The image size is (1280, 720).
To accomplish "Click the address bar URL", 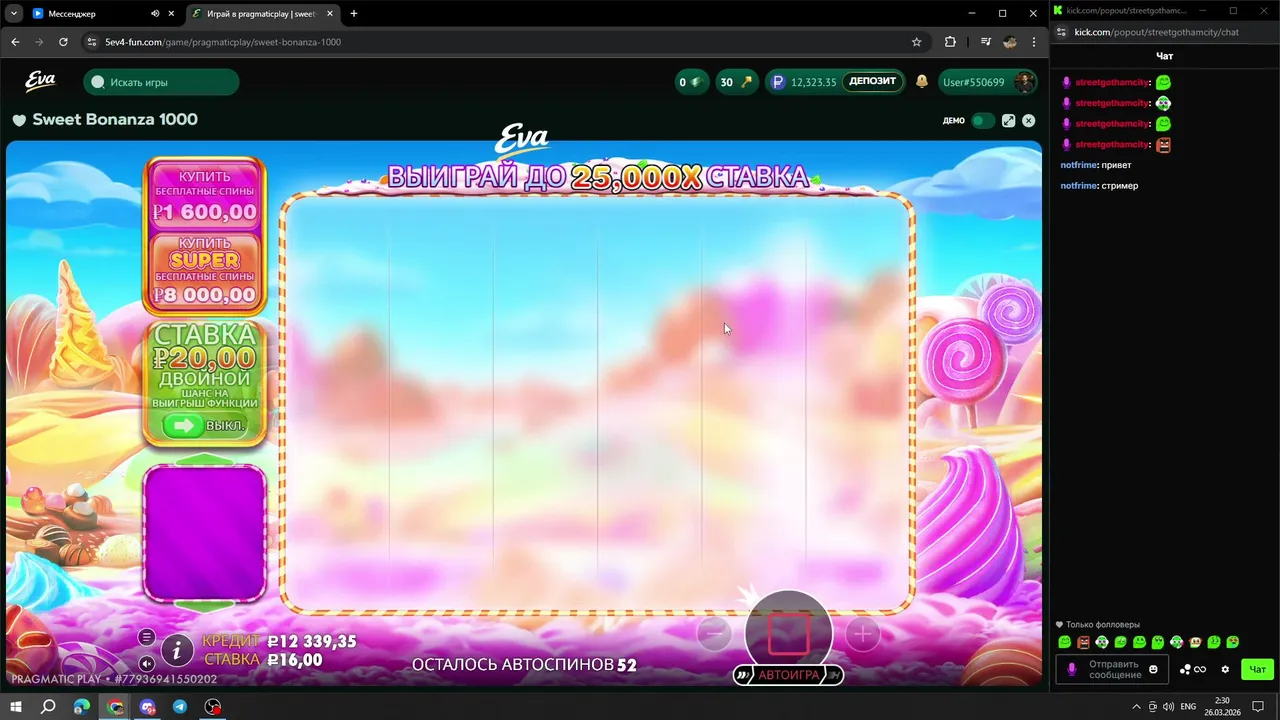I will point(223,42).
